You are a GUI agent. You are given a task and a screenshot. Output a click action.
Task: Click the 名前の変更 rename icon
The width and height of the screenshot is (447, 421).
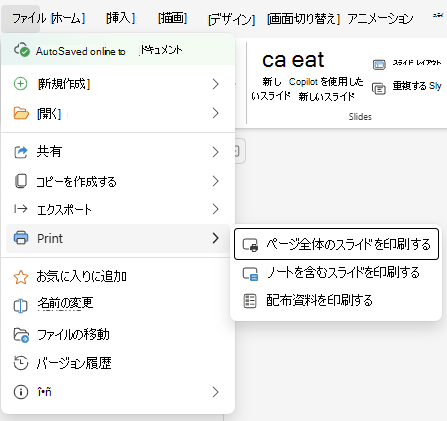click(20, 306)
